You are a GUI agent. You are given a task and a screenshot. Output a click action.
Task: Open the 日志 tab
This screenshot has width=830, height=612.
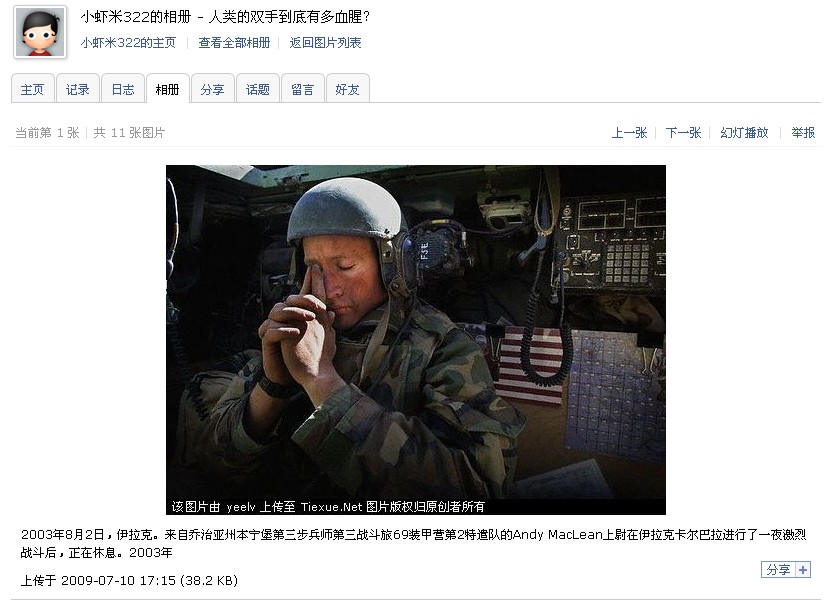pos(123,89)
